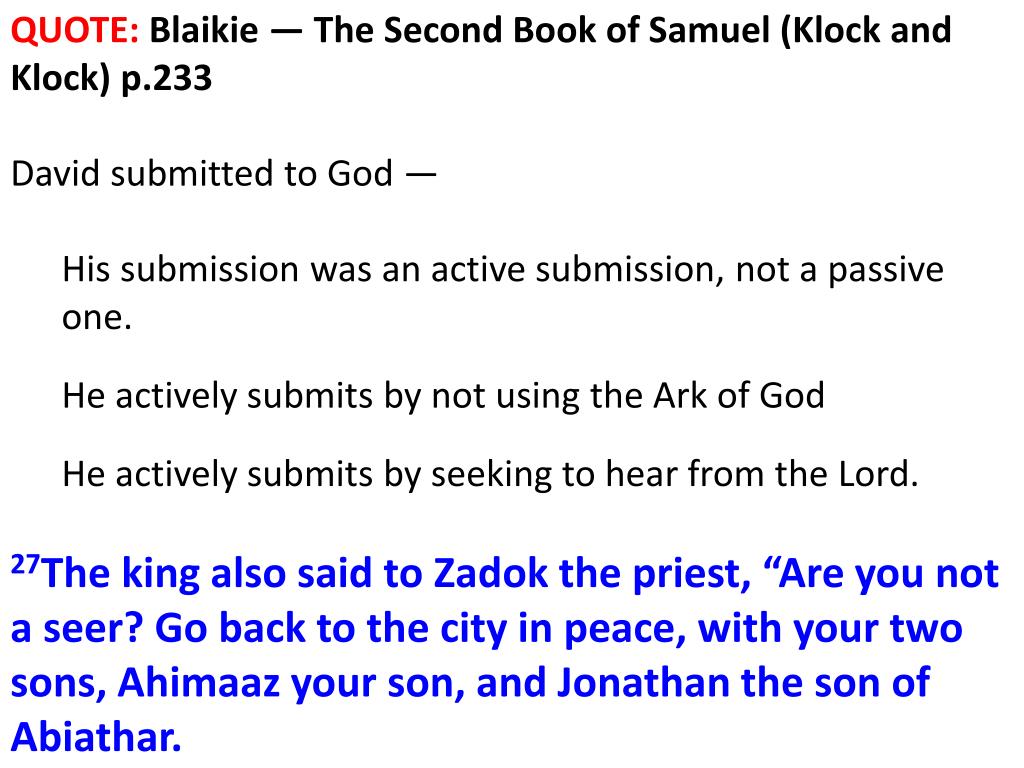The width and height of the screenshot is (1024, 768).
Task: Select the word 'one.' ending the first bullet
Action: pos(97,318)
